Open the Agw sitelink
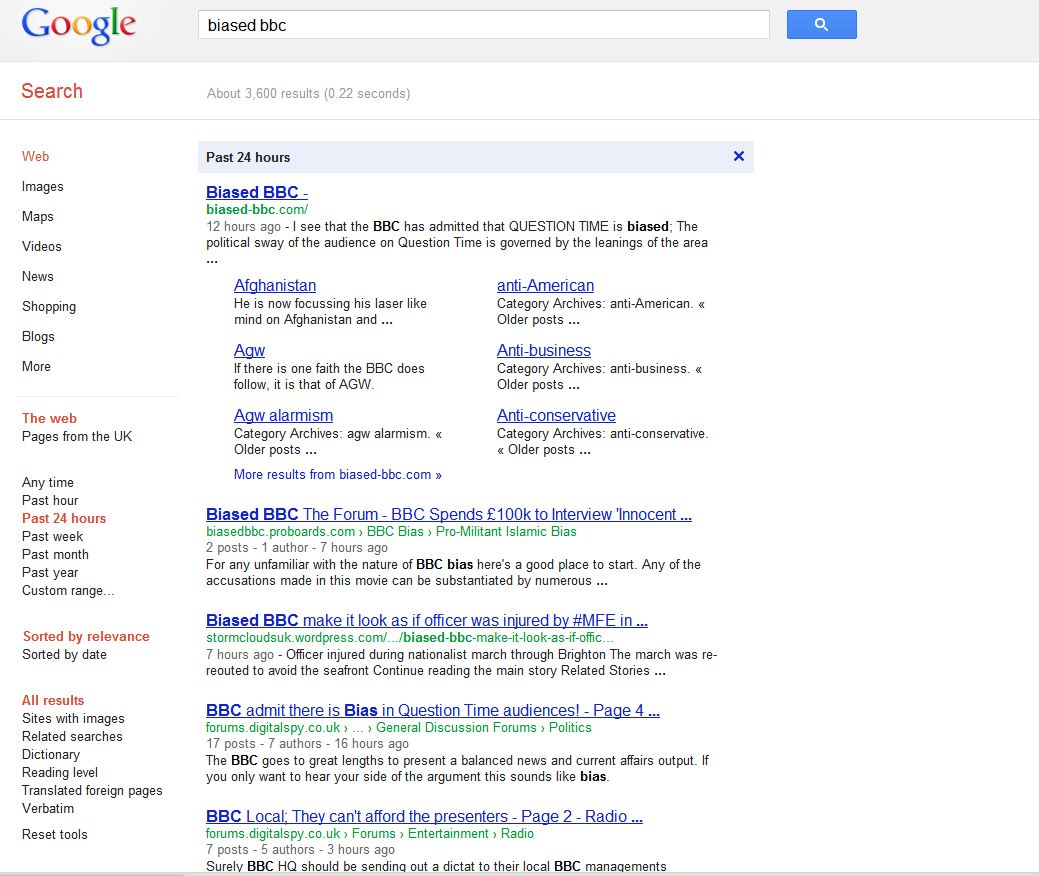This screenshot has height=876, width=1039. pyautogui.click(x=249, y=351)
